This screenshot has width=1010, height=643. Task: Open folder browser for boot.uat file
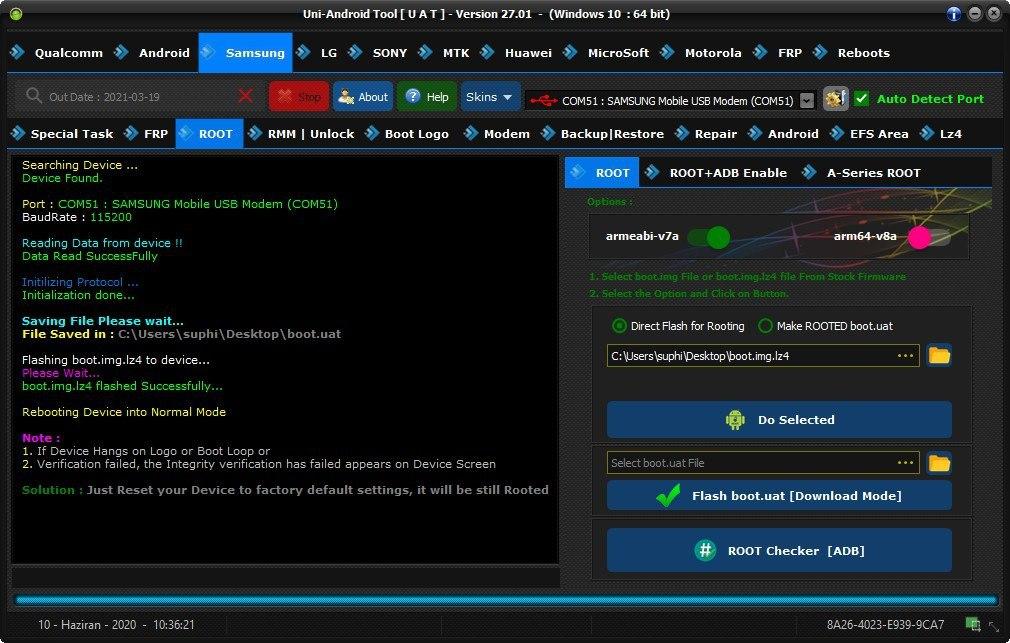click(x=939, y=463)
